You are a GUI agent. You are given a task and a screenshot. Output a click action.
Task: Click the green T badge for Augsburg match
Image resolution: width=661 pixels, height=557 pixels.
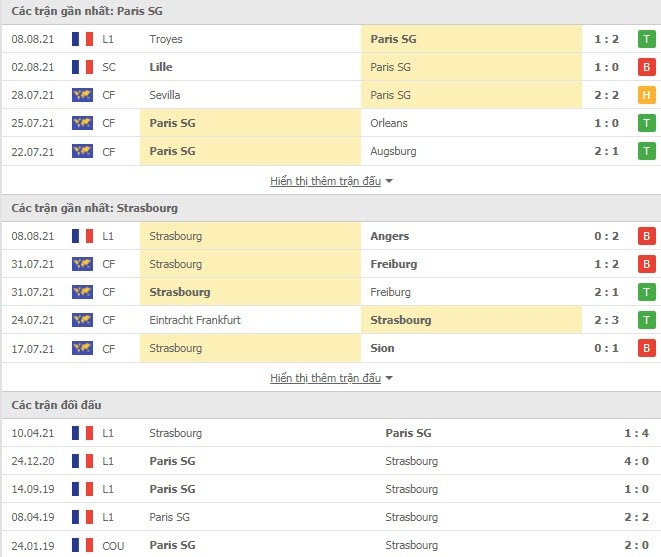tap(647, 151)
